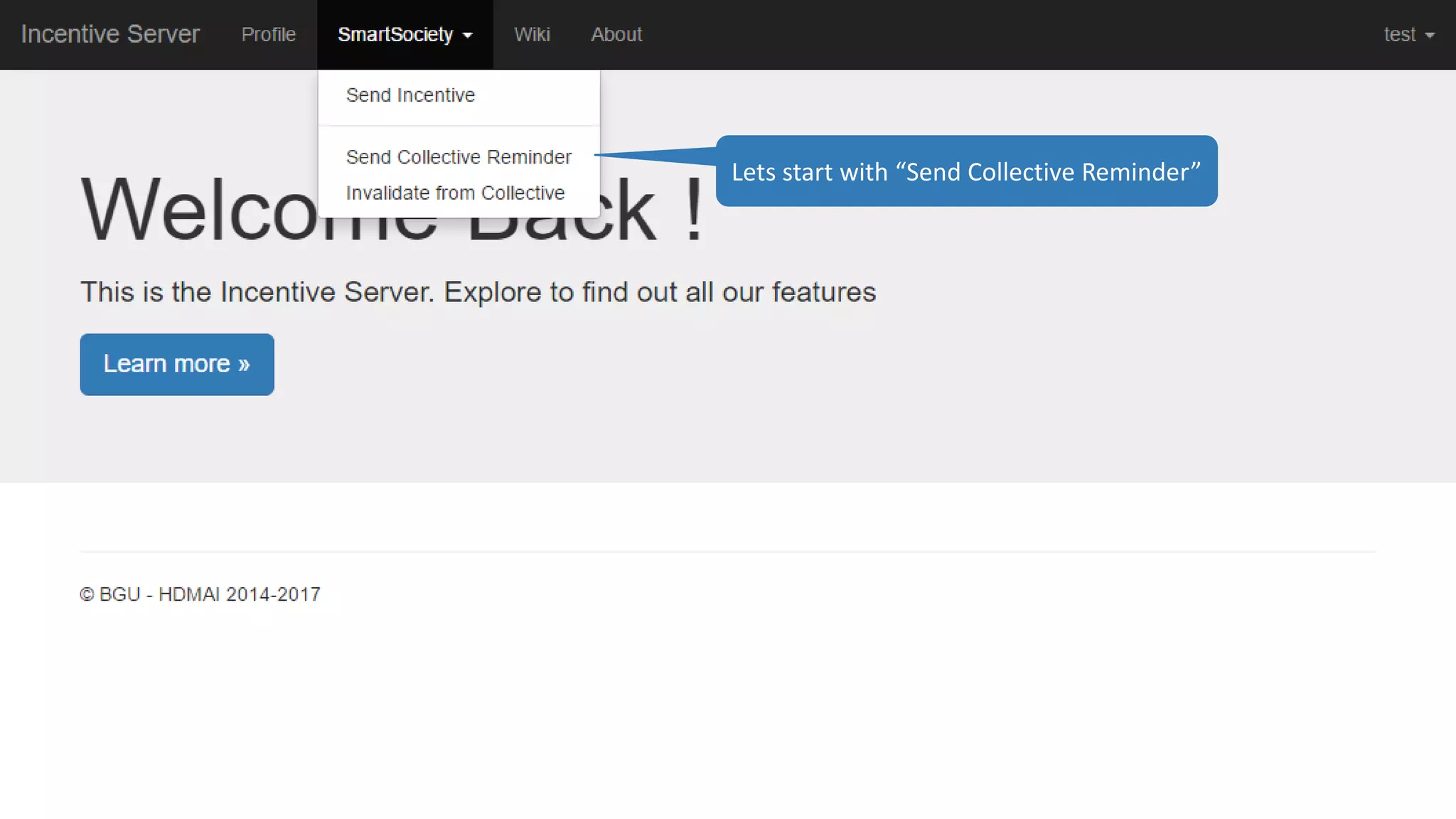The height and width of the screenshot is (819, 1456).
Task: Collapse the SmartSociety dropdown menu
Action: click(x=395, y=34)
